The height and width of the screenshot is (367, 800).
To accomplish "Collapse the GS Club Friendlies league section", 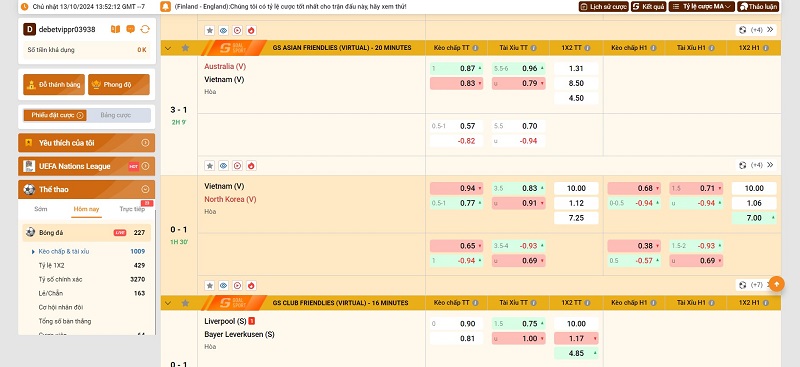I will pos(168,303).
